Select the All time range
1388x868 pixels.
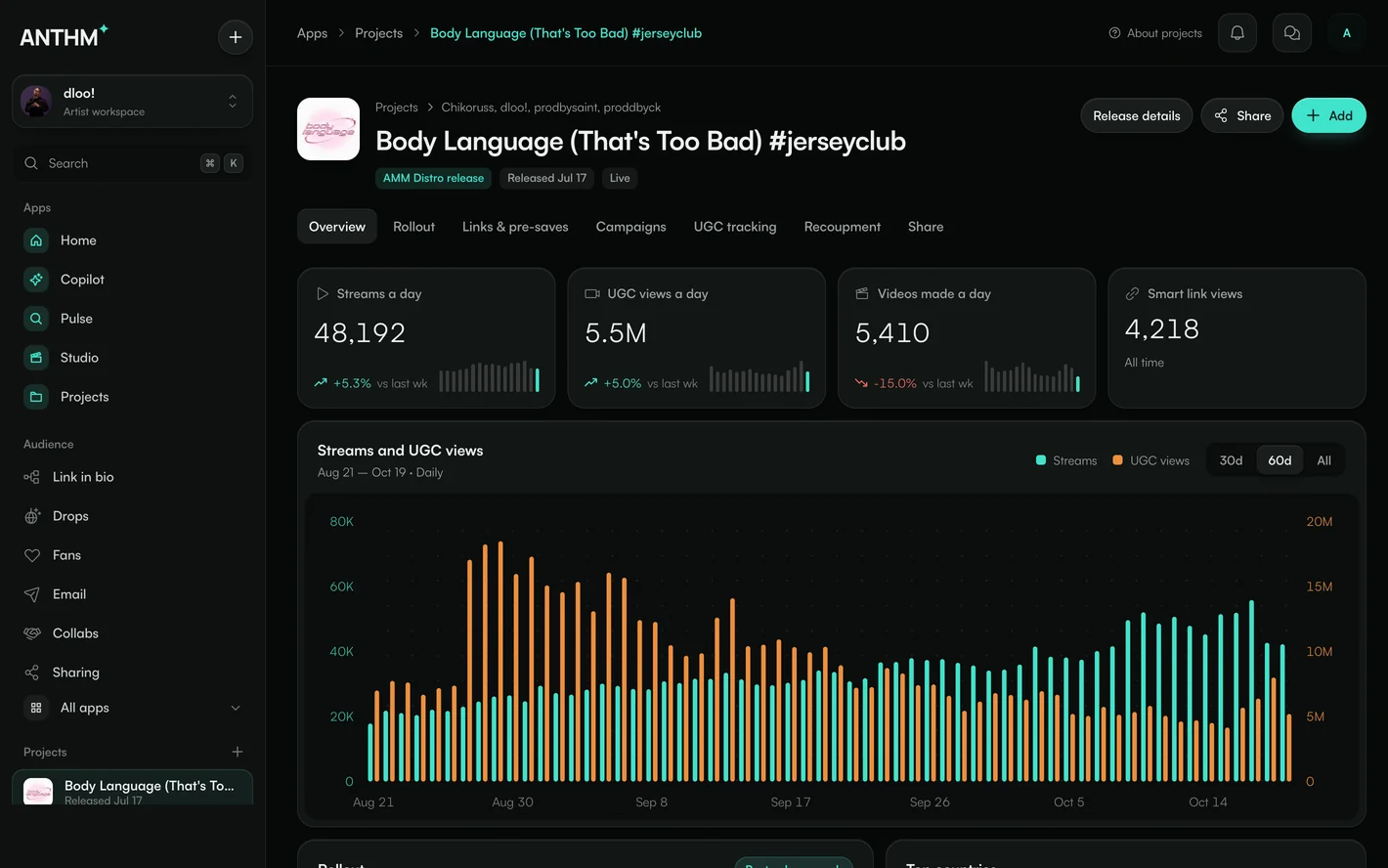tap(1324, 460)
